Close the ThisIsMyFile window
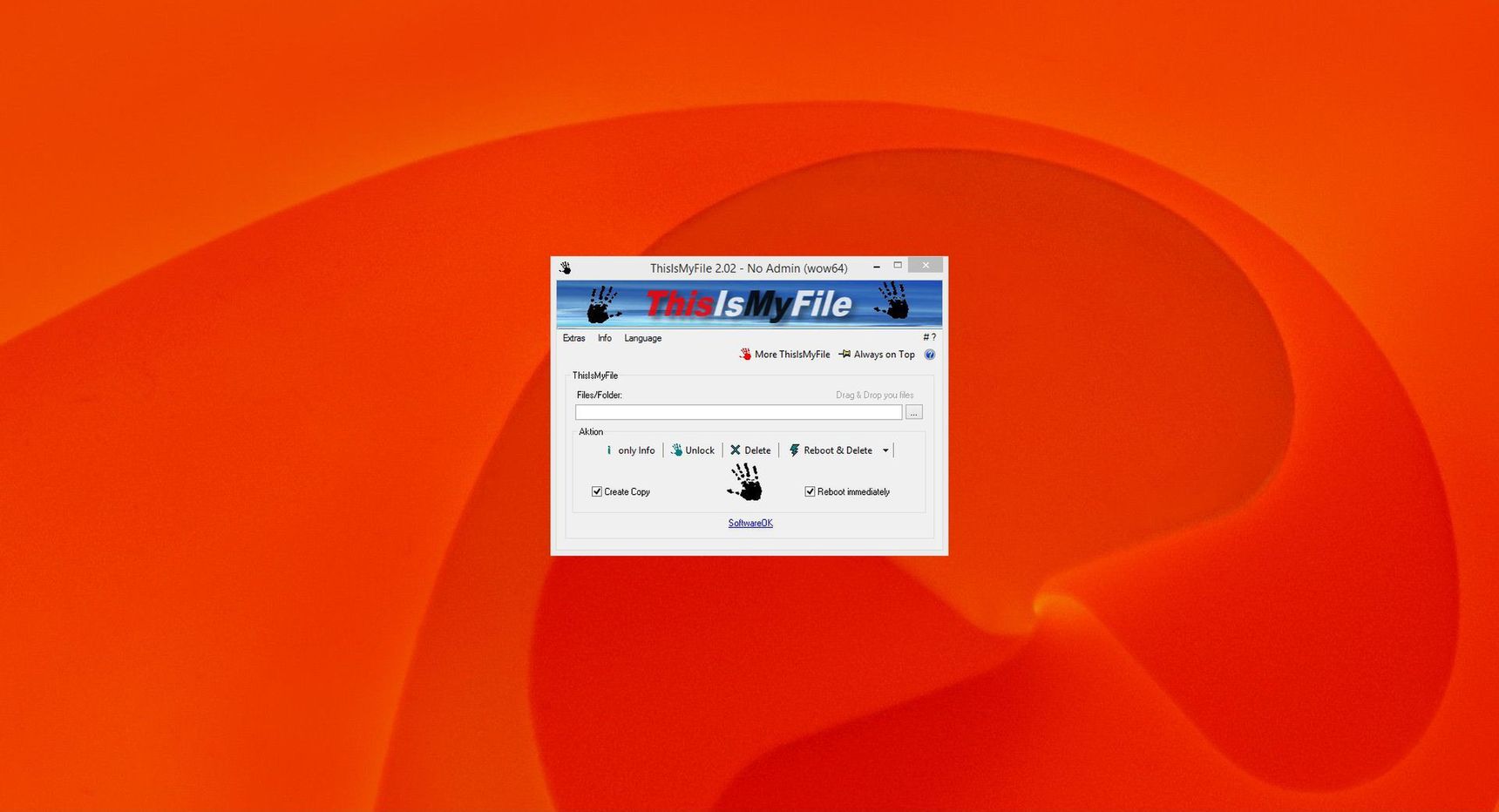The height and width of the screenshot is (812, 1499). click(926, 265)
